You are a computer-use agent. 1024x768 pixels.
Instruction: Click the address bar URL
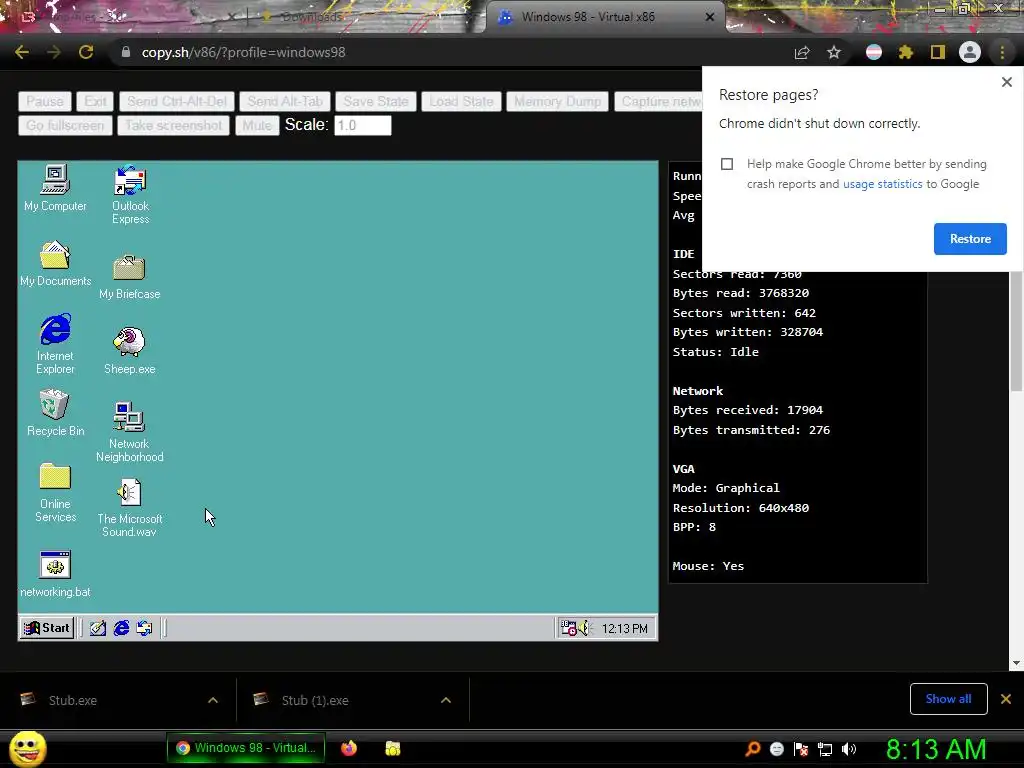click(x=244, y=52)
